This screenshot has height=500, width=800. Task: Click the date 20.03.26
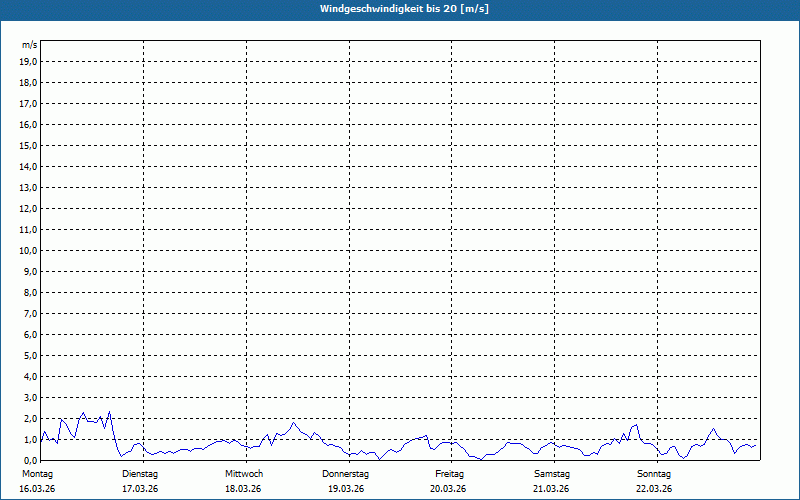pos(448,489)
